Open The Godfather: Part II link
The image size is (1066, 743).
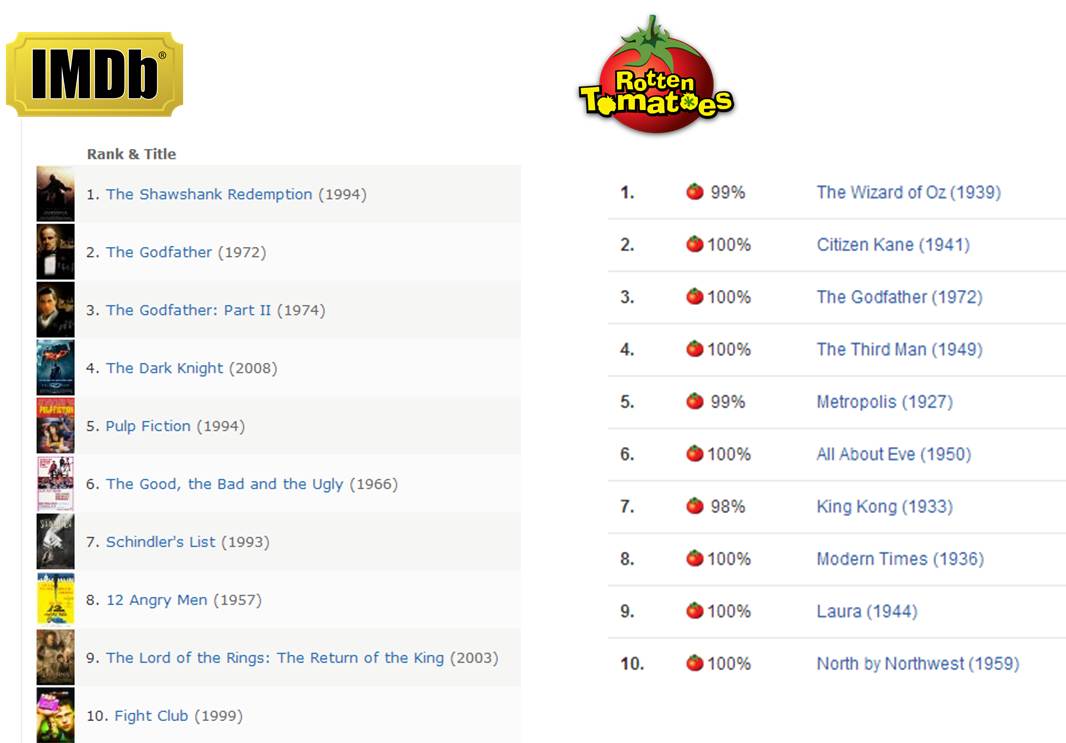point(188,310)
